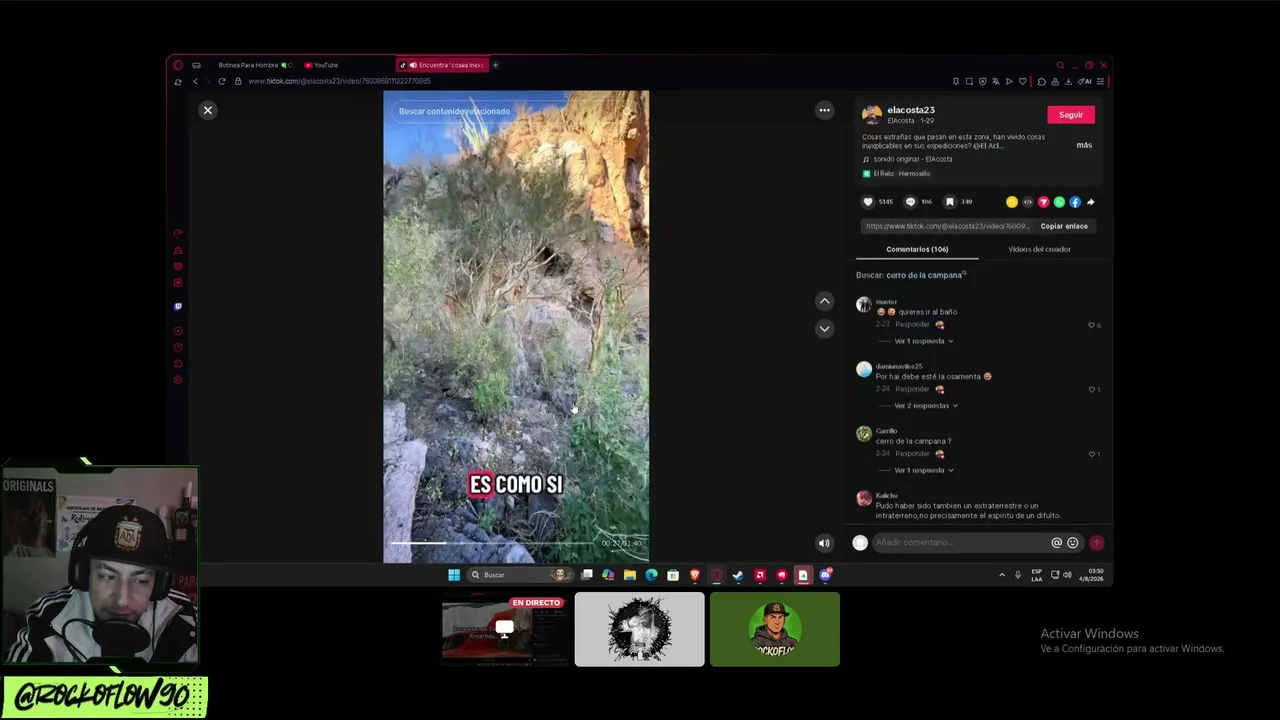Viewport: 1280px width, 720px height.
Task: Switch to the Videos del creador tab
Action: click(x=1039, y=249)
